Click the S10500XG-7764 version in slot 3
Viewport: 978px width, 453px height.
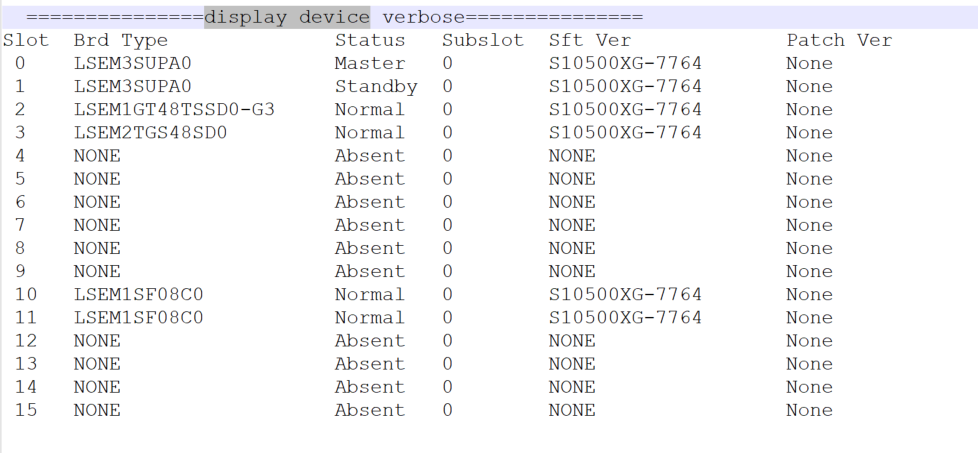click(625, 132)
